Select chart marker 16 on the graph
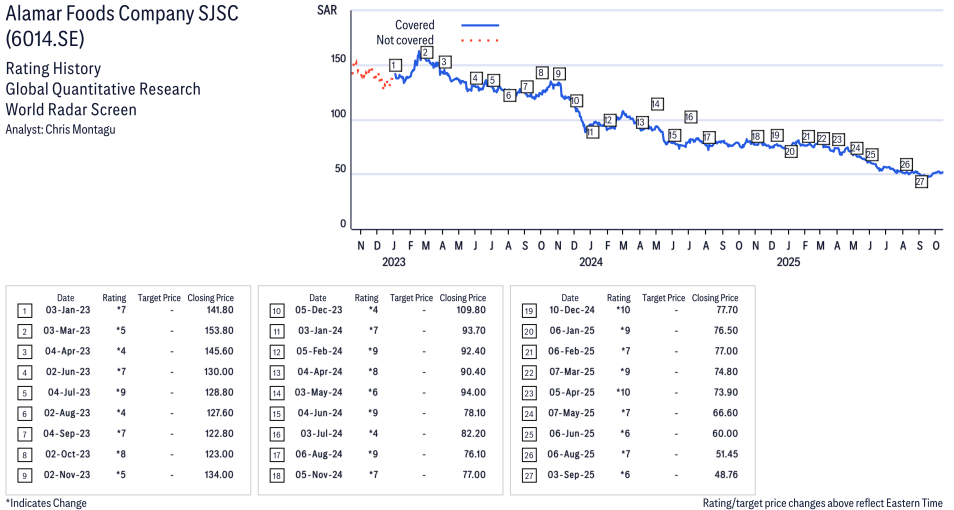 [x=690, y=117]
